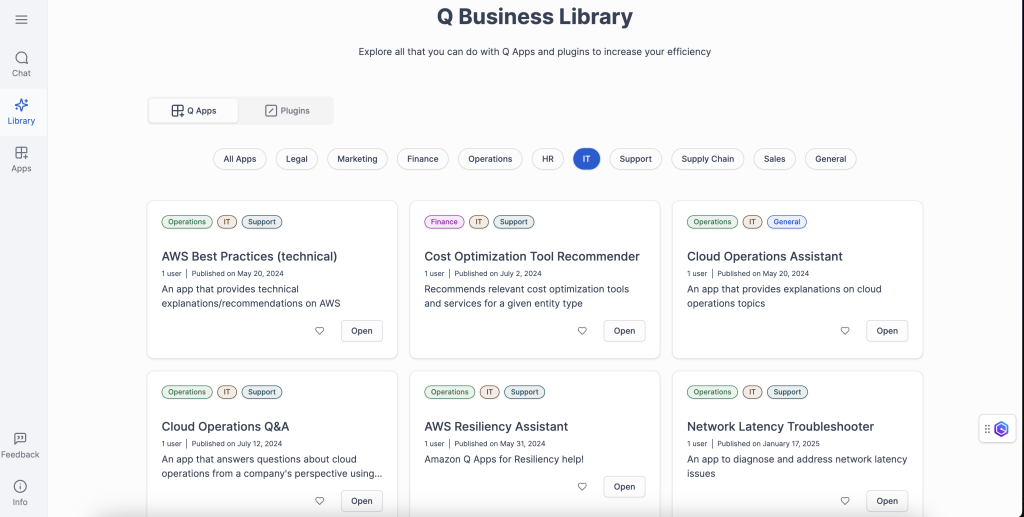
Task: Click the Cost Optimization Tool Recommender title
Action: (x=532, y=257)
